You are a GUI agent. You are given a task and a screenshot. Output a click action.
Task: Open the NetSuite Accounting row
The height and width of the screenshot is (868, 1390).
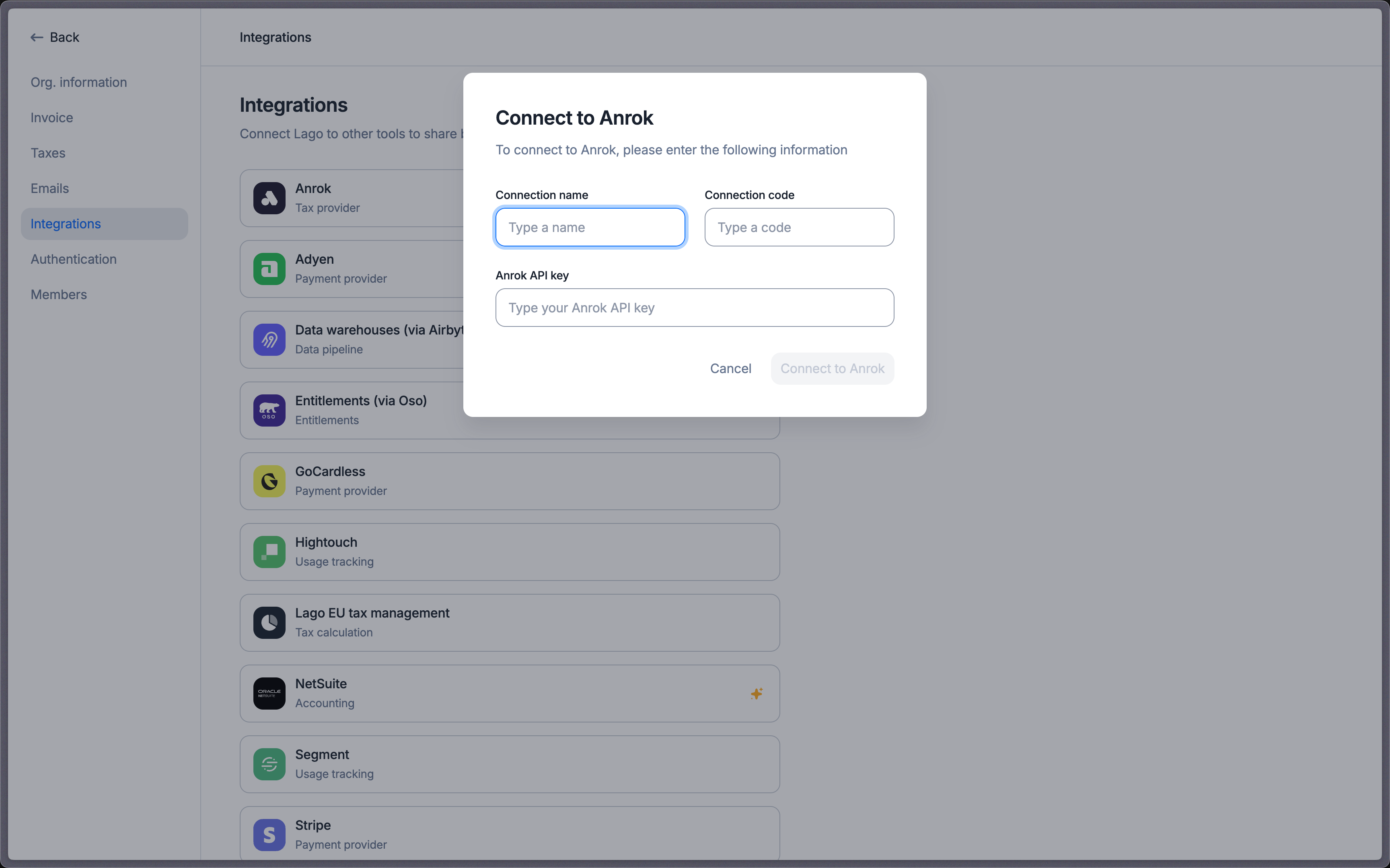pos(509,694)
